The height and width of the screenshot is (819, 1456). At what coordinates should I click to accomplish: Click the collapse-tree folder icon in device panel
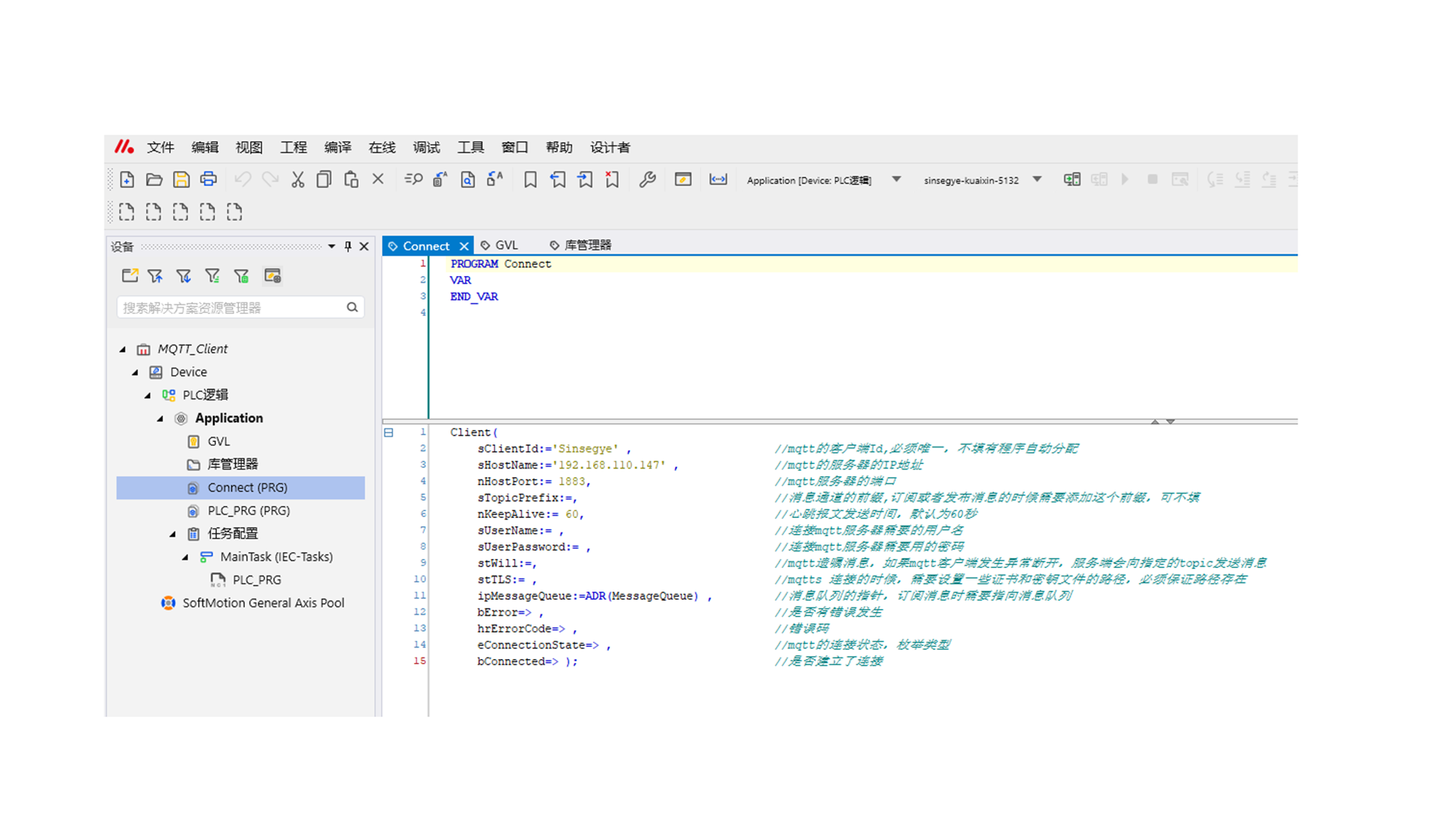click(130, 275)
